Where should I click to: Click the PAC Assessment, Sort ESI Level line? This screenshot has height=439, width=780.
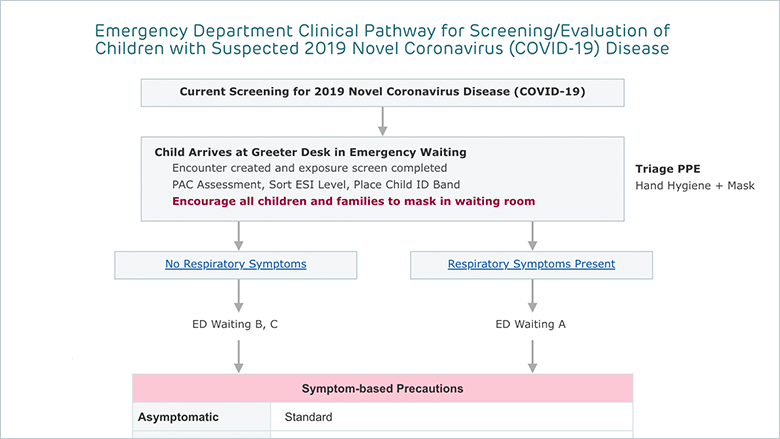316,184
